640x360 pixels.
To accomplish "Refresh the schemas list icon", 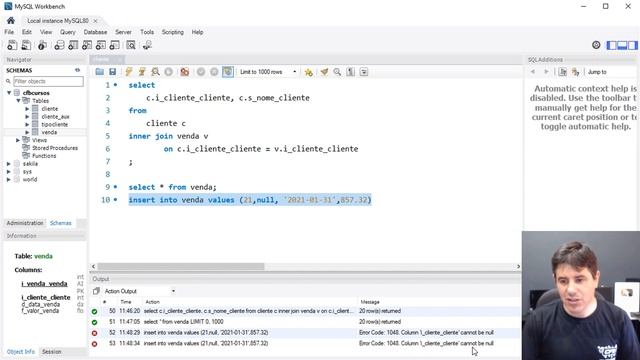I will point(77,70).
